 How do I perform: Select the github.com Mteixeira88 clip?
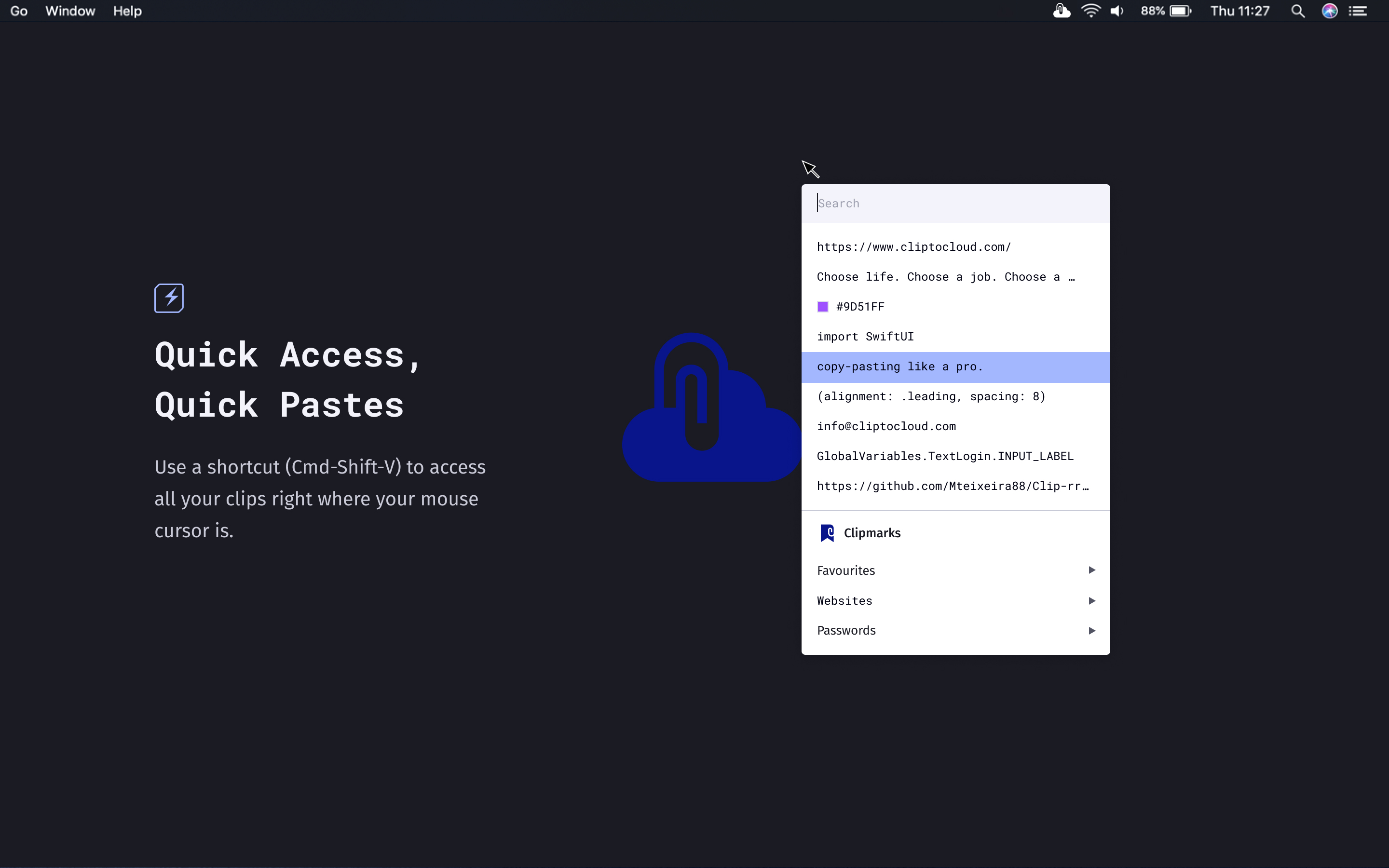coord(955,486)
